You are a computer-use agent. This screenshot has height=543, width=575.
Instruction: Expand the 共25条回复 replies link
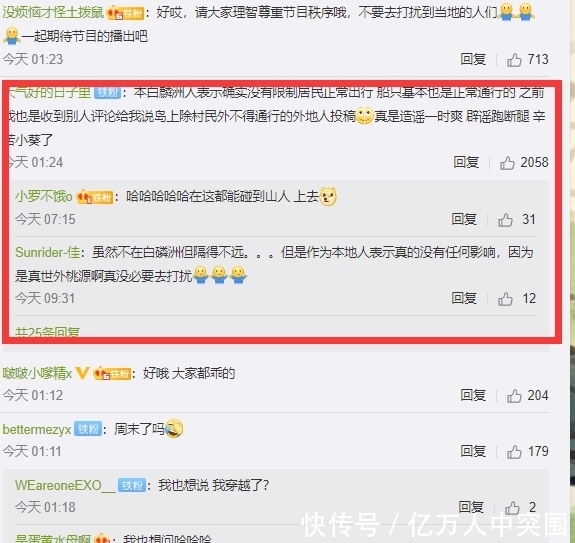point(47,332)
